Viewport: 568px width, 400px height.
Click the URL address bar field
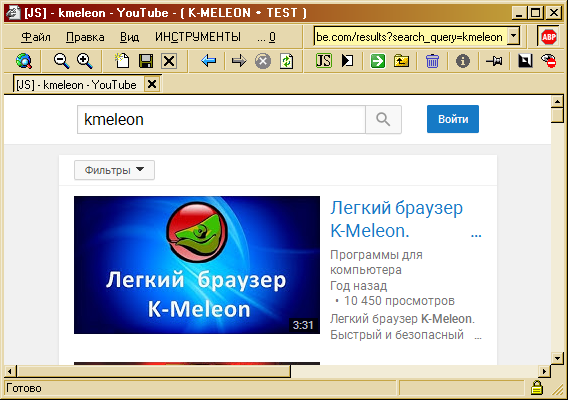coord(410,37)
